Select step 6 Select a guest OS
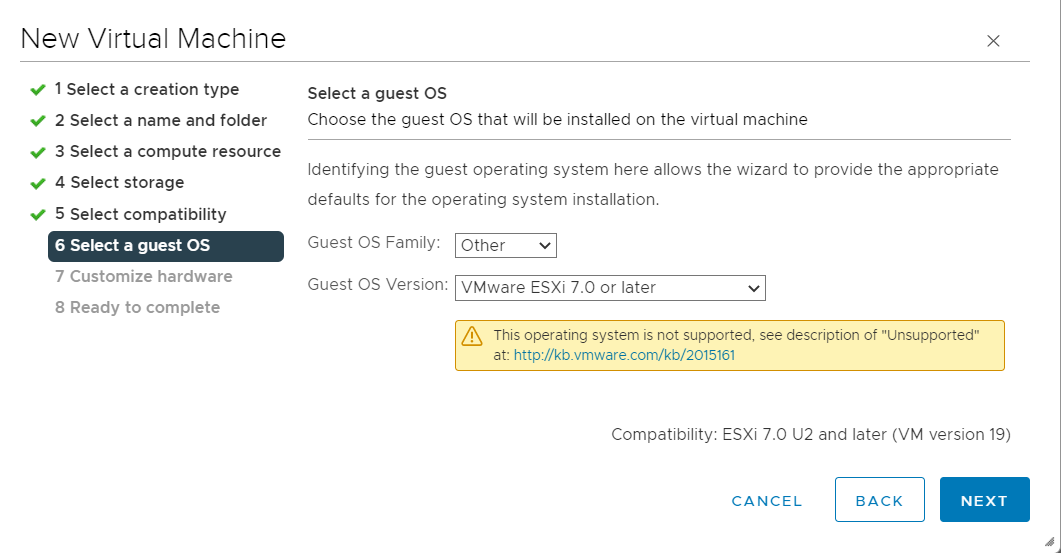Viewport: 1061px width, 553px height. (166, 246)
